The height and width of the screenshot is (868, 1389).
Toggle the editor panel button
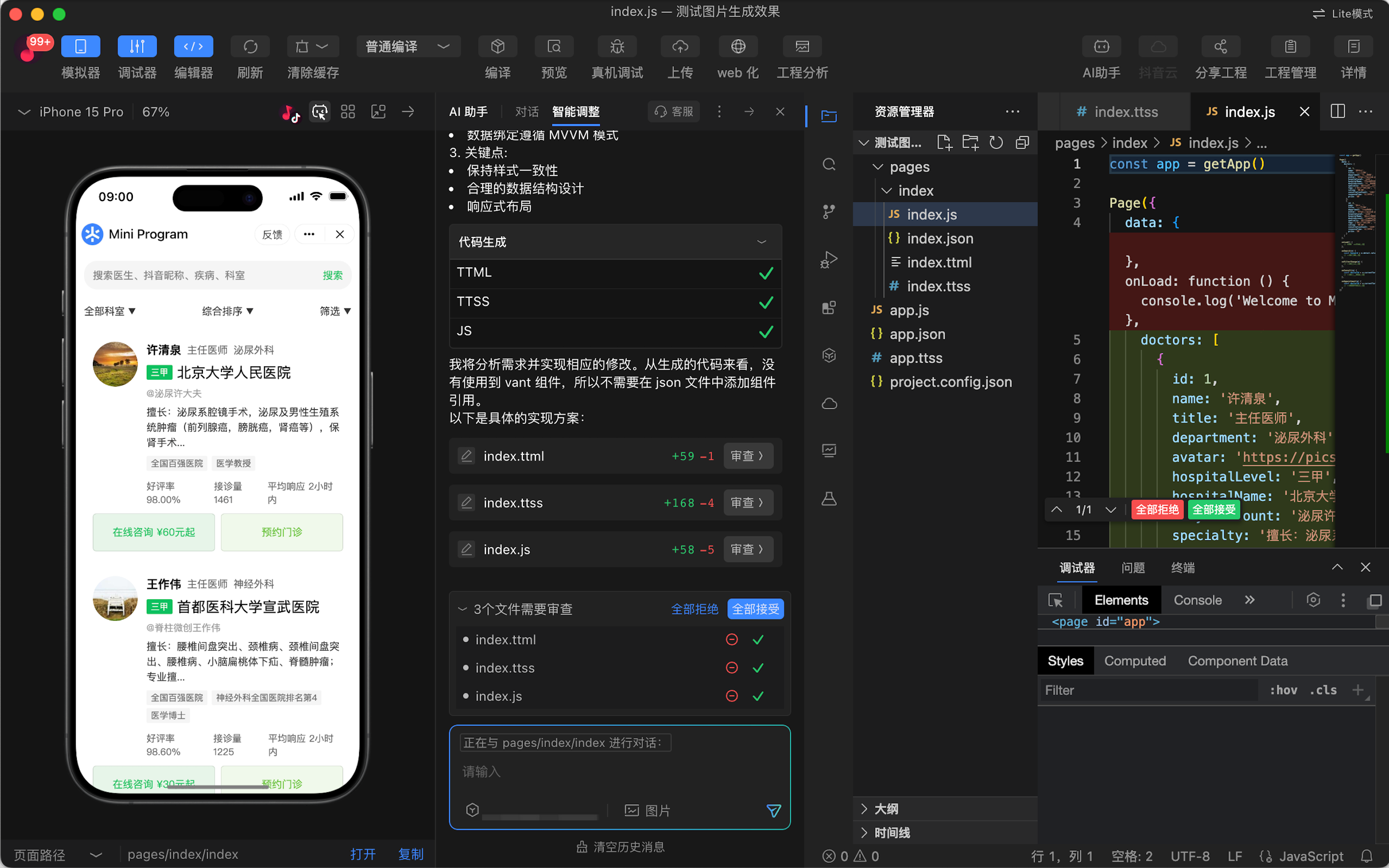pos(193,47)
